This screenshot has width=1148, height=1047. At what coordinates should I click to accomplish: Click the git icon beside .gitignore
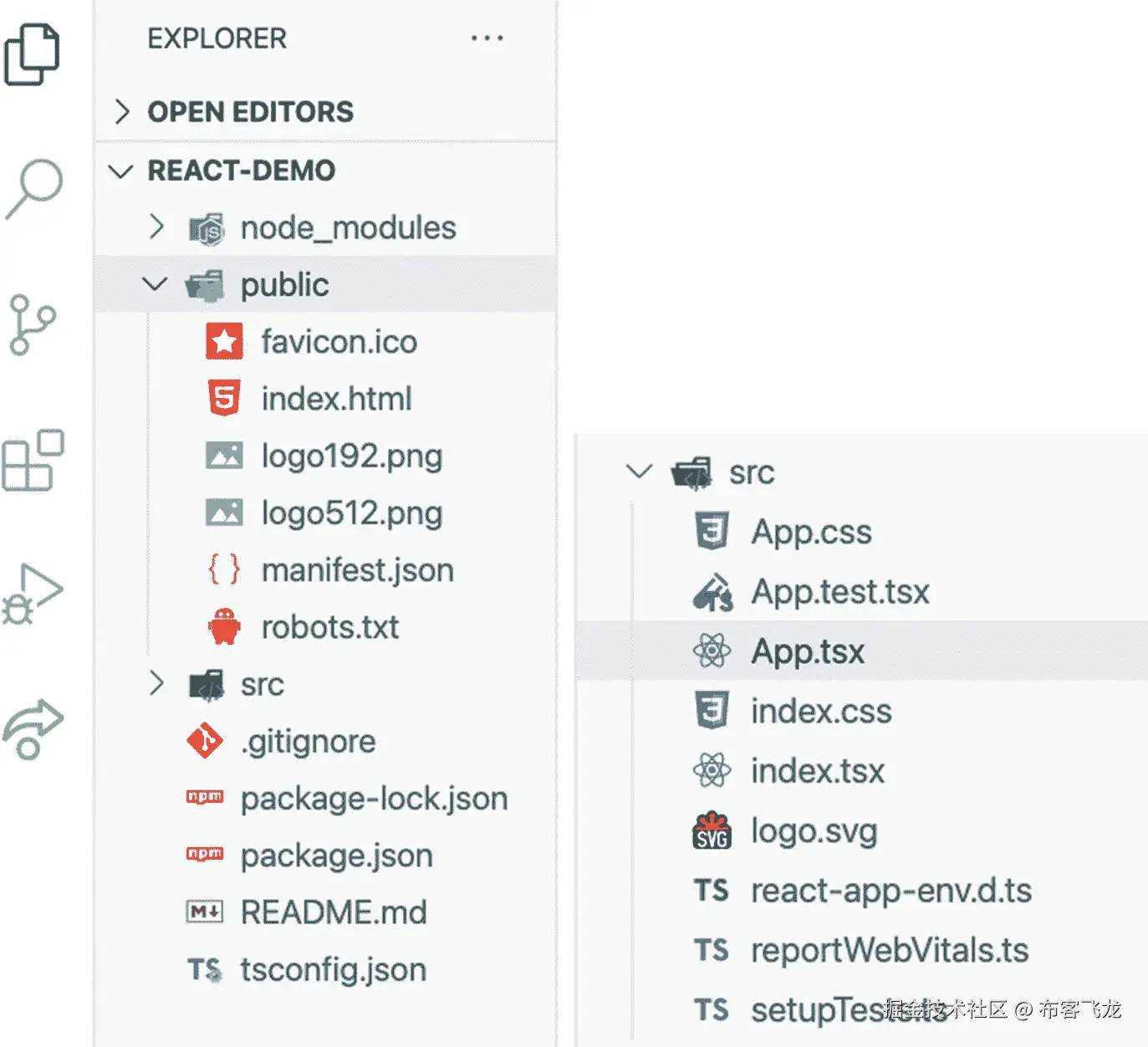pos(205,741)
